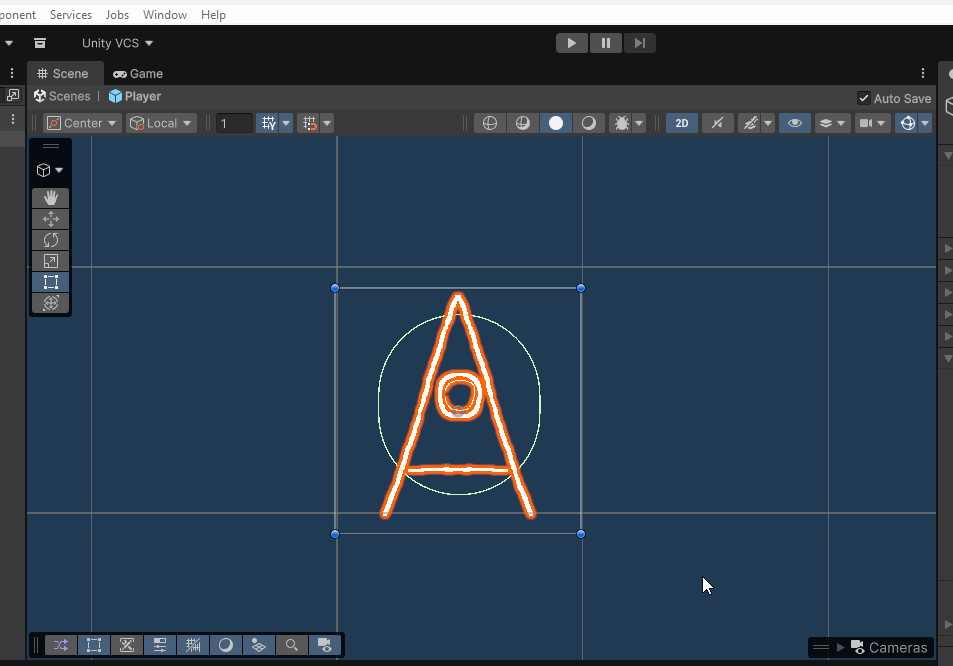Open Scene view more options menu
953x666 pixels.
923,74
